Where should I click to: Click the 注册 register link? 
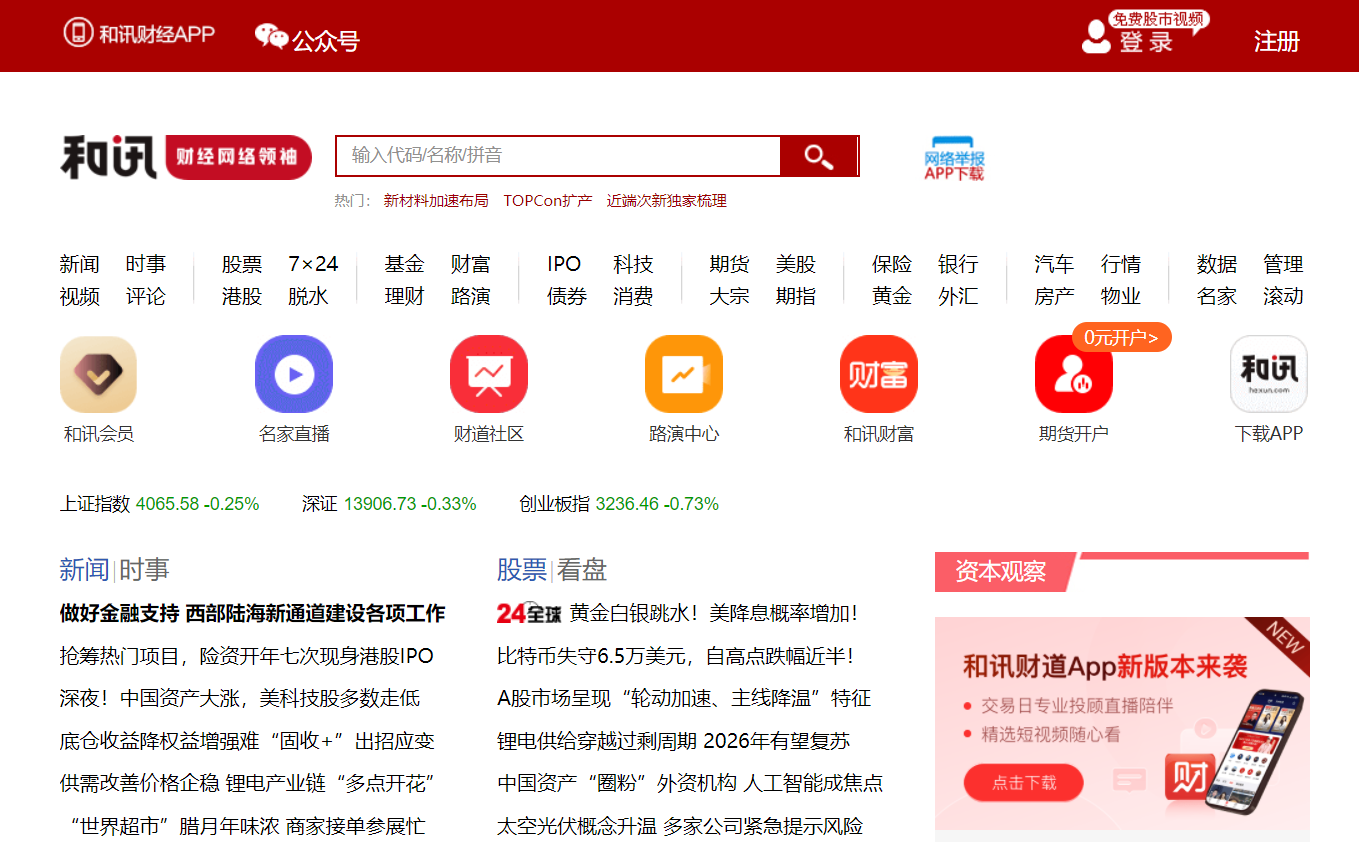pyautogui.click(x=1276, y=41)
